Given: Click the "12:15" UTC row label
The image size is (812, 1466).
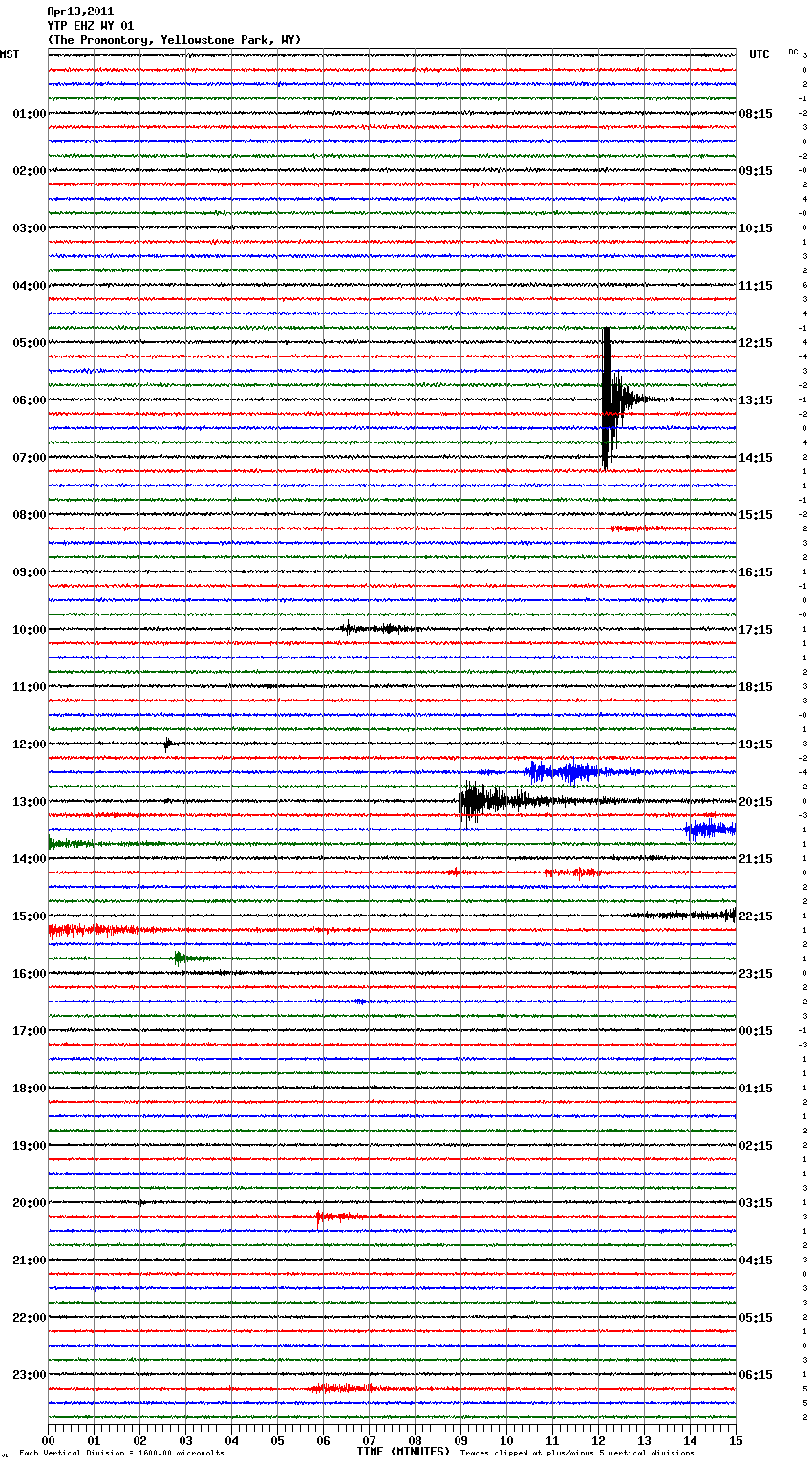Looking at the screenshot, I should [756, 343].
